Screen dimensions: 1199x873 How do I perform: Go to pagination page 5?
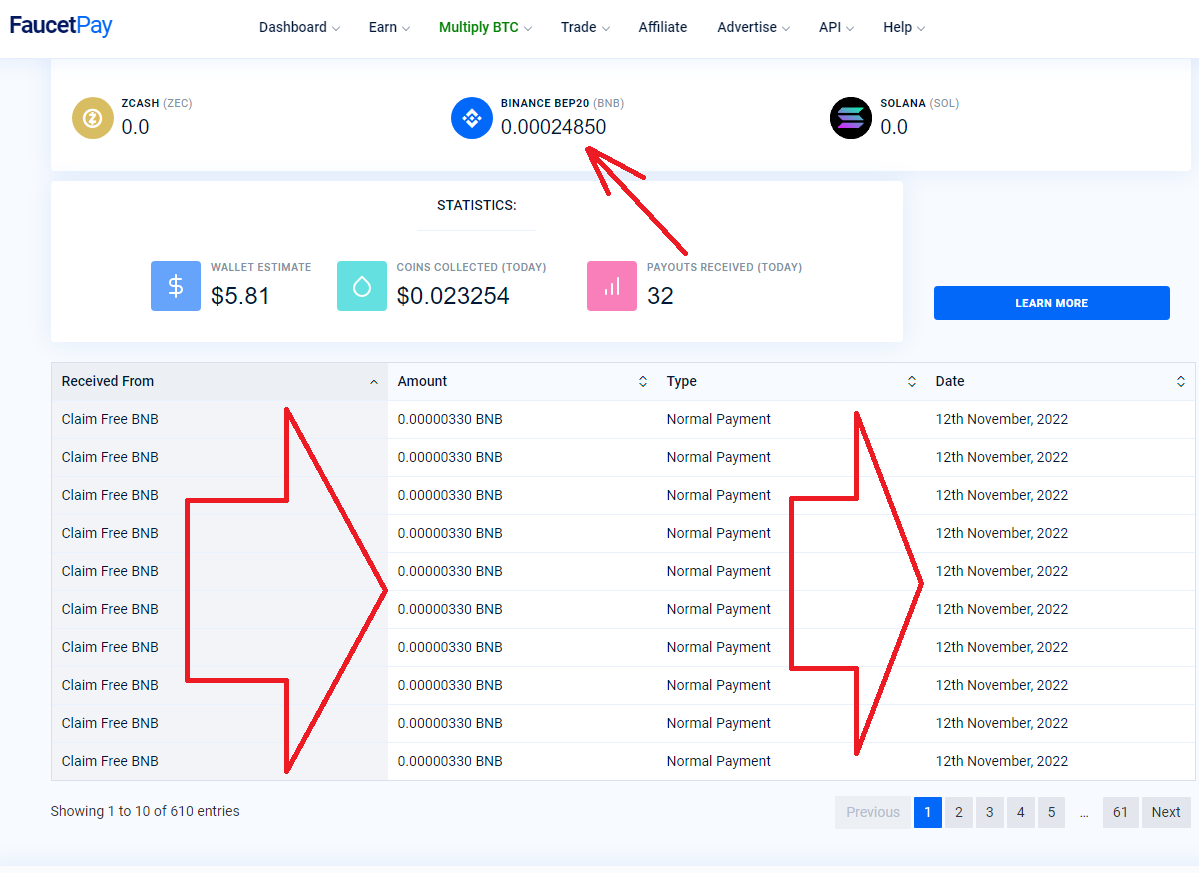pyautogui.click(x=1051, y=813)
